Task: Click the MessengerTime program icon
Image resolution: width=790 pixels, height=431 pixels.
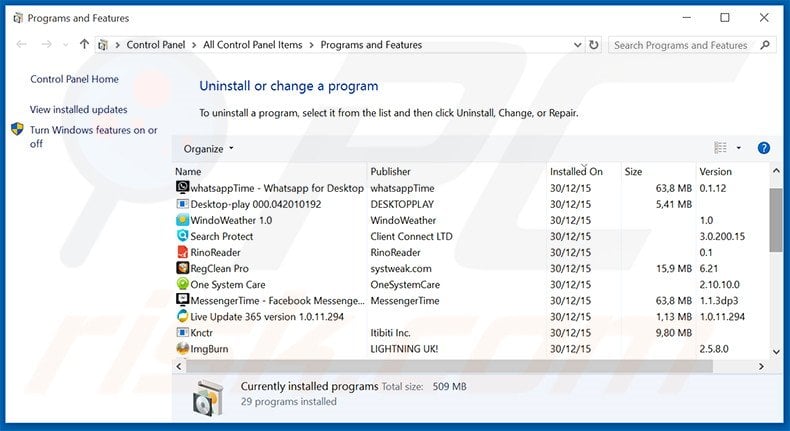Action: [x=182, y=300]
